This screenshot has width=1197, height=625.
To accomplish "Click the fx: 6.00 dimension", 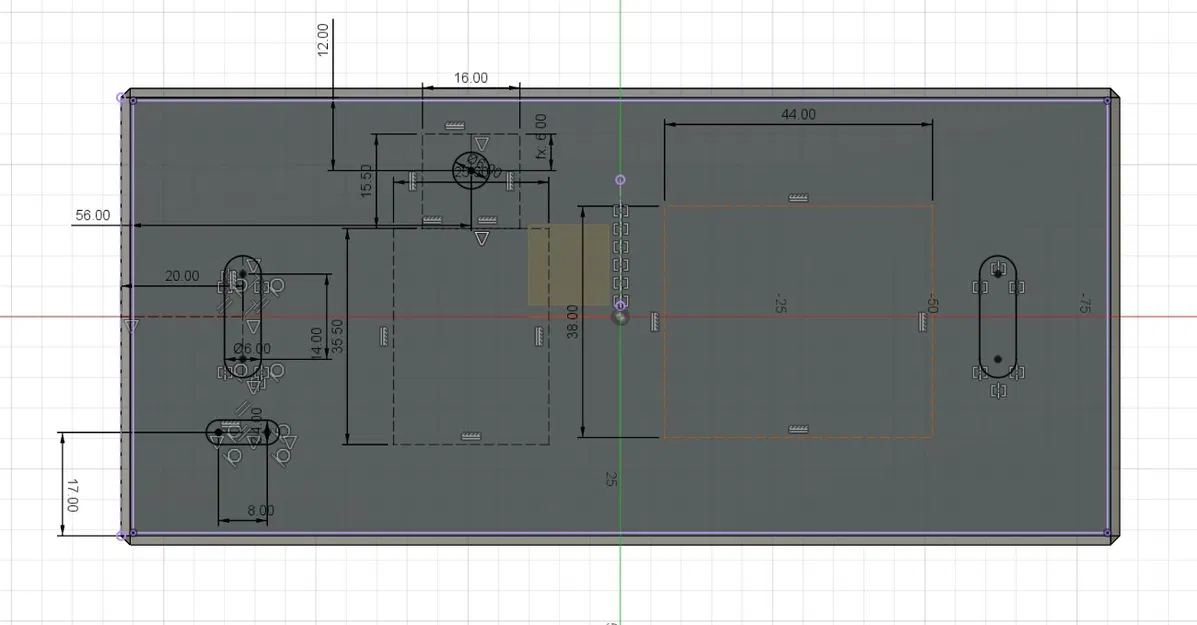I will click(x=540, y=136).
